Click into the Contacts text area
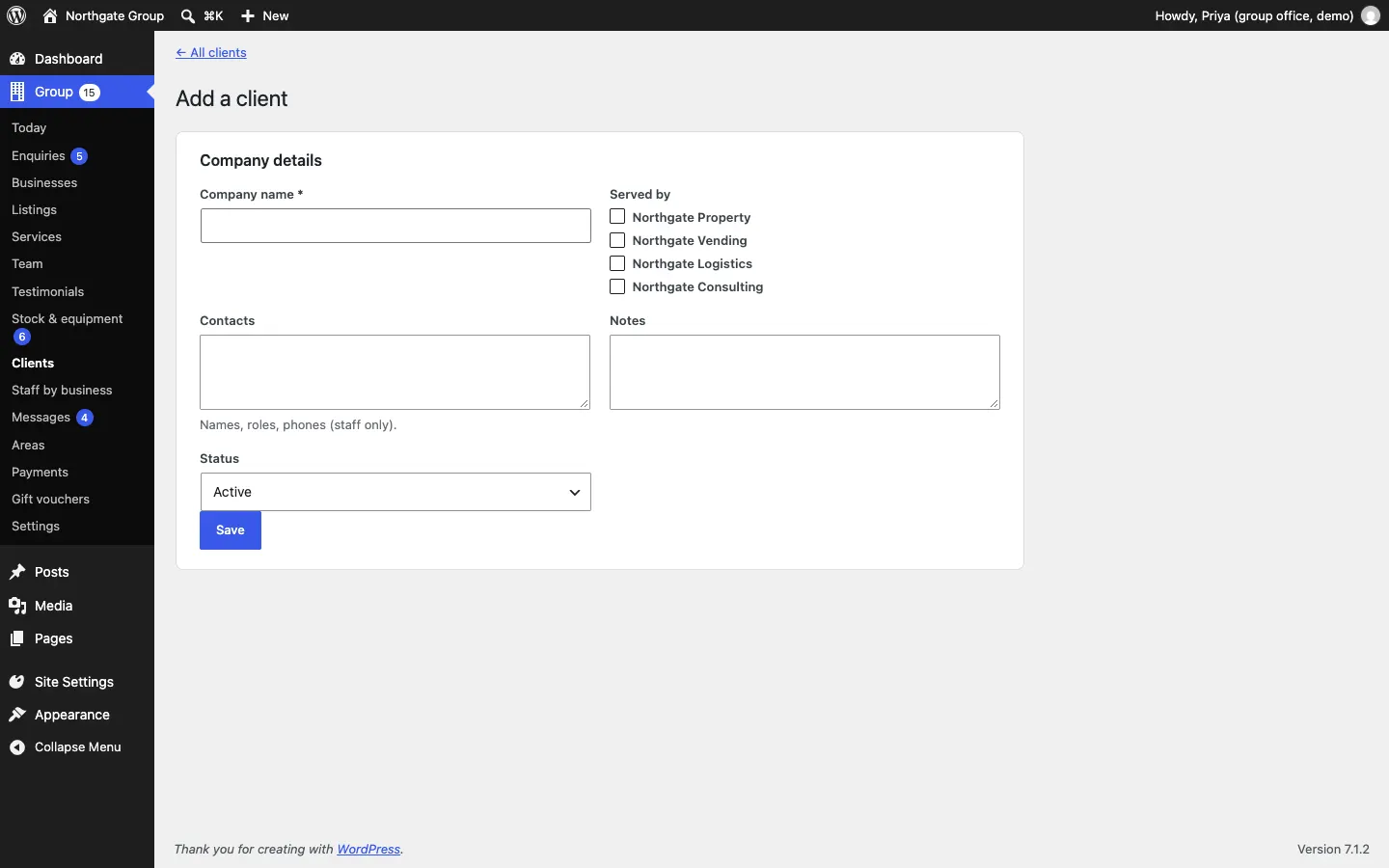Image resolution: width=1389 pixels, height=868 pixels. (395, 372)
